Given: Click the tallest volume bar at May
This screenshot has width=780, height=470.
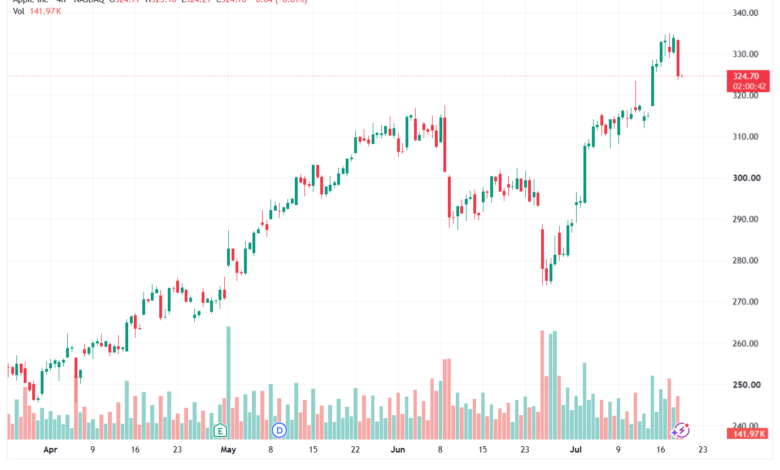Looking at the screenshot, I should point(228,383).
